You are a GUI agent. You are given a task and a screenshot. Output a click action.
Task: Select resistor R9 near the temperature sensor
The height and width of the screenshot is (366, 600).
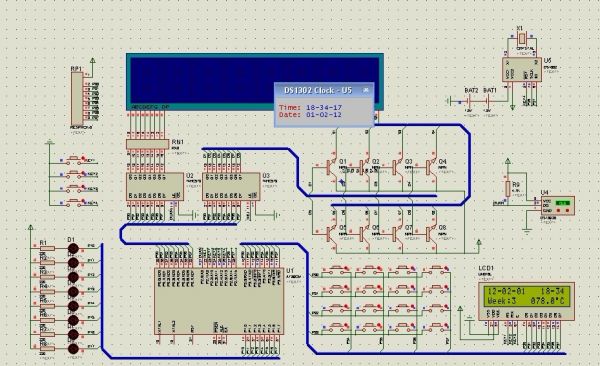pos(508,189)
